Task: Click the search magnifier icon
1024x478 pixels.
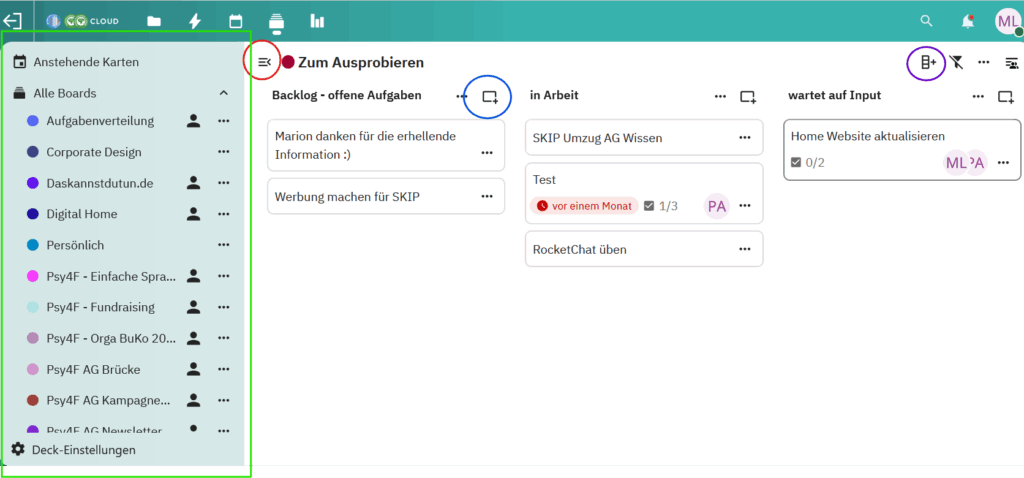Action: coord(927,21)
